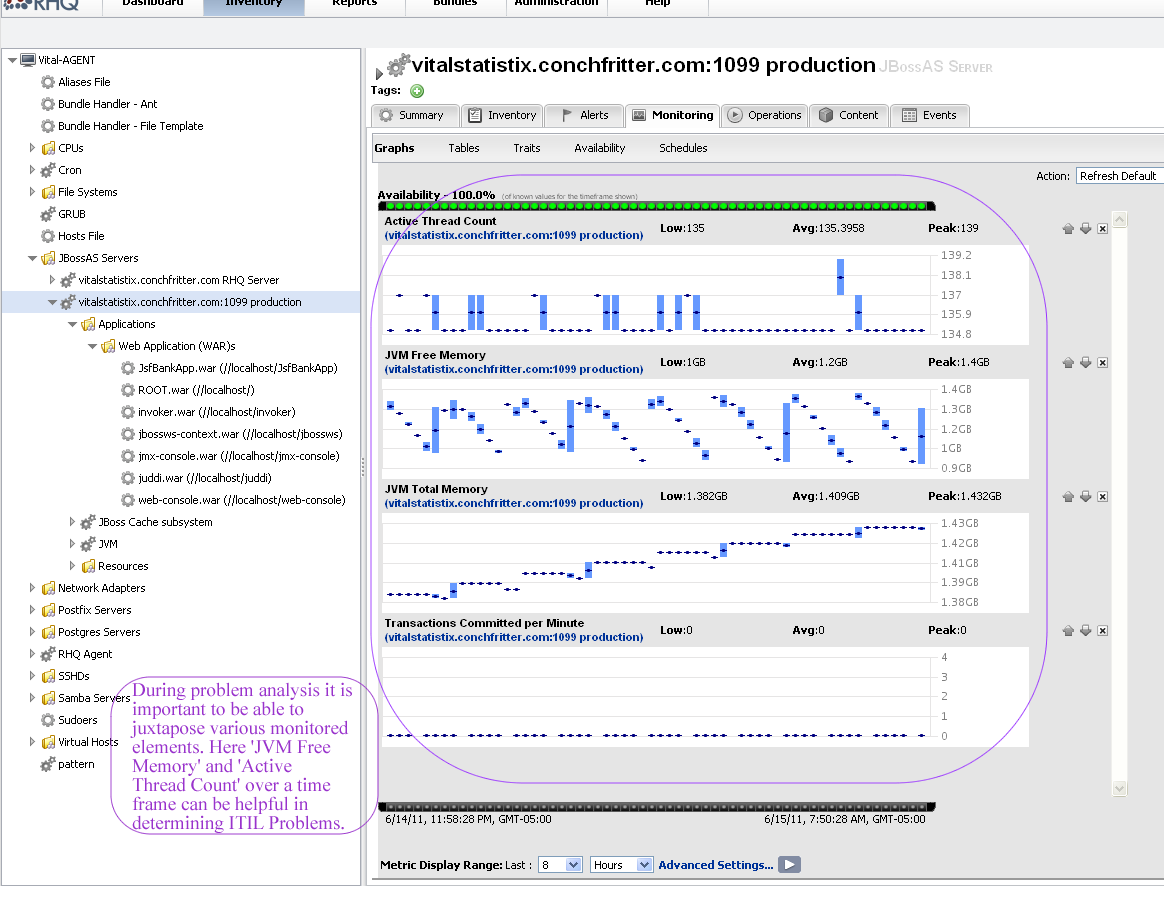Click the graphs scrollbar up arrow

(x=1119, y=220)
